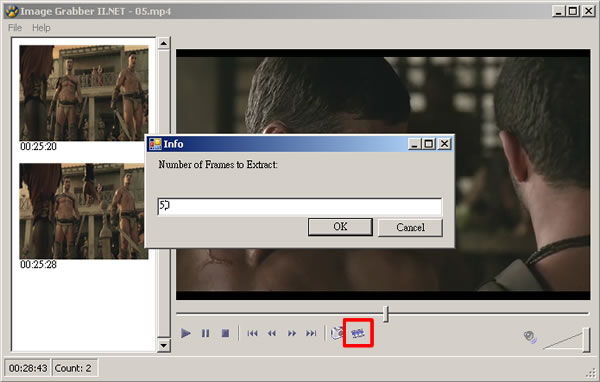Open the File menu
600x382 pixels.
pos(15,28)
